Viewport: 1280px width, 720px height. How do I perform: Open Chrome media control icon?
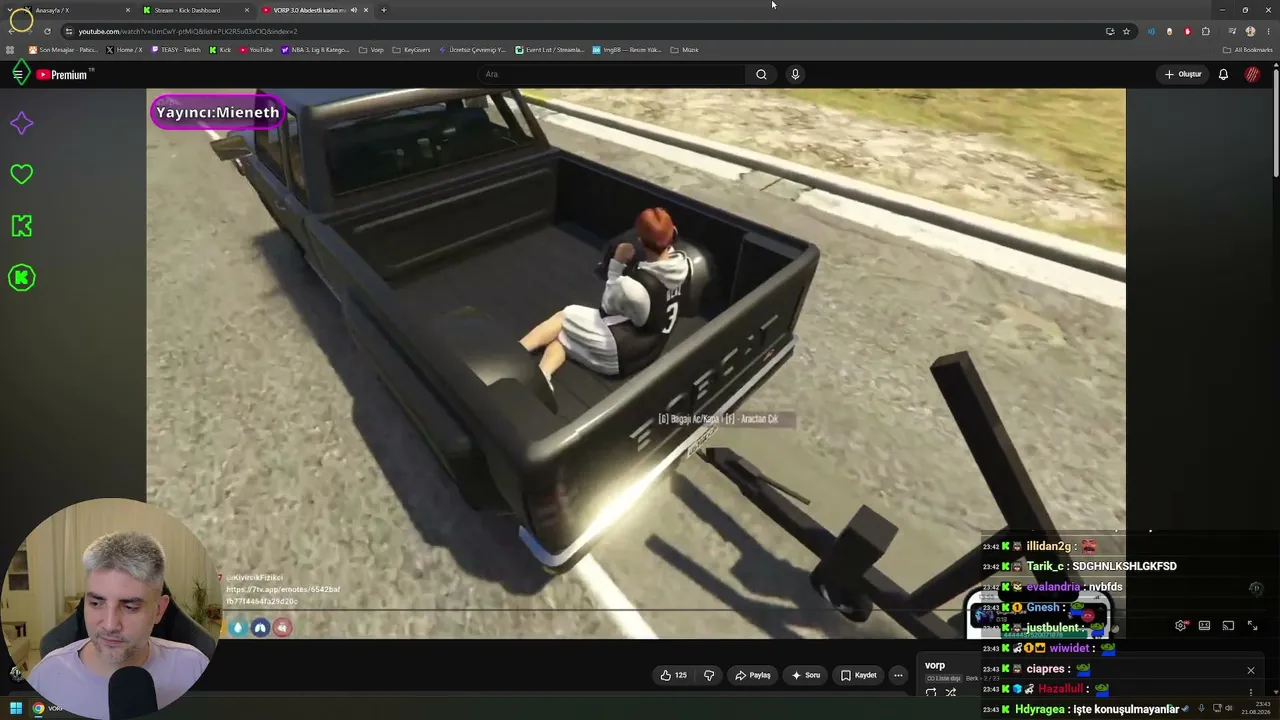coord(1232,31)
